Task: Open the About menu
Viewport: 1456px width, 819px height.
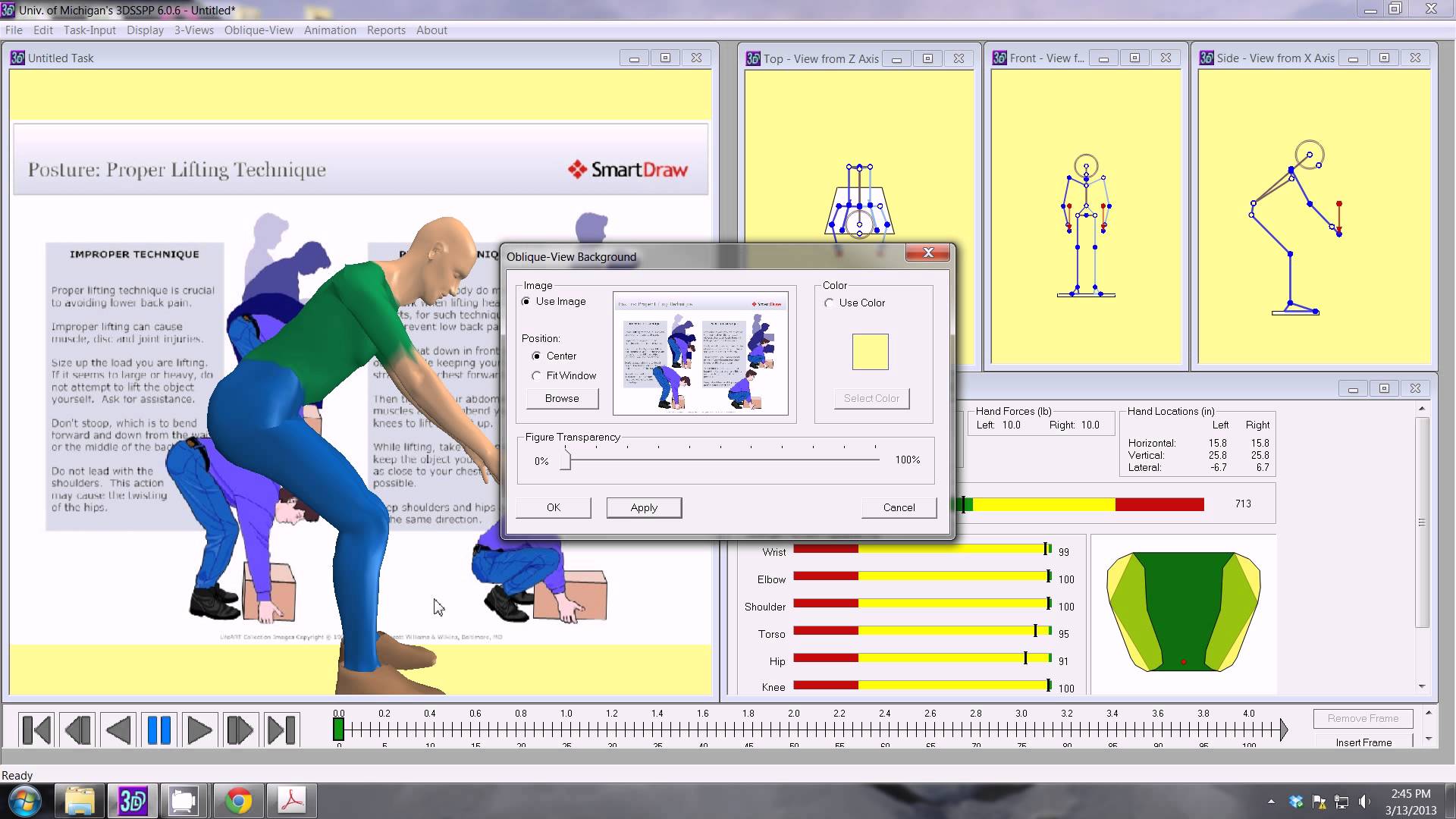Action: point(431,30)
